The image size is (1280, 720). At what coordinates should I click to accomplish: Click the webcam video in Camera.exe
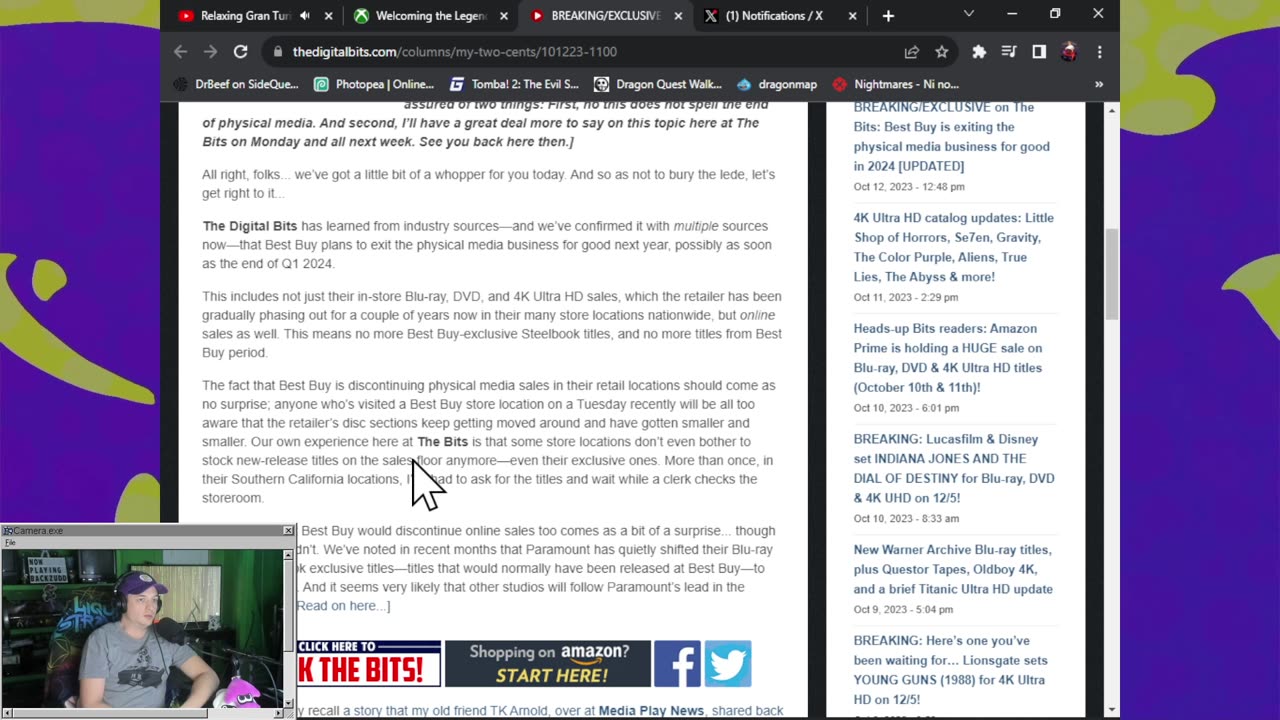[x=142, y=628]
